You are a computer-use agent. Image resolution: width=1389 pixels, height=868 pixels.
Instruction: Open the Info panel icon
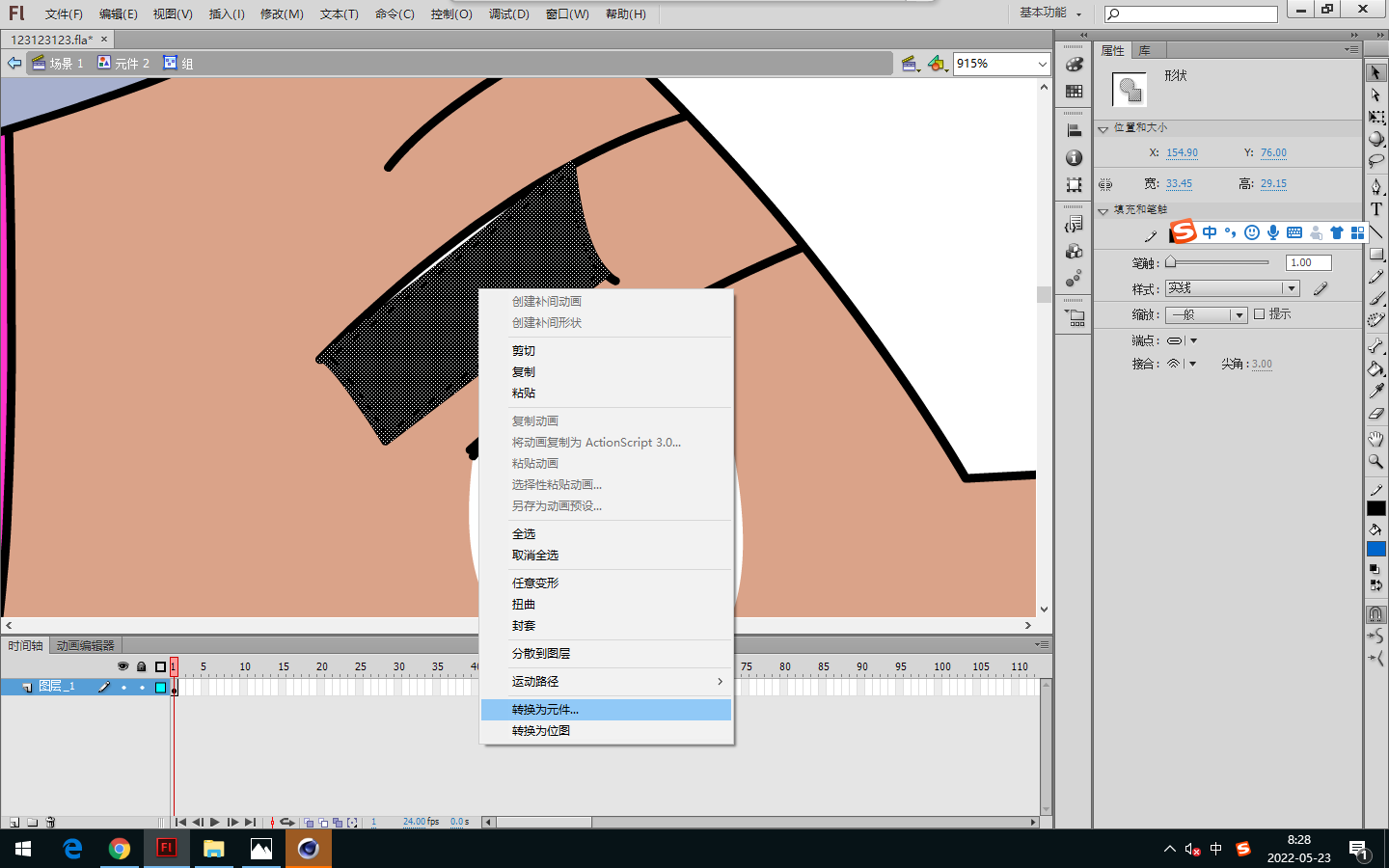tap(1074, 158)
